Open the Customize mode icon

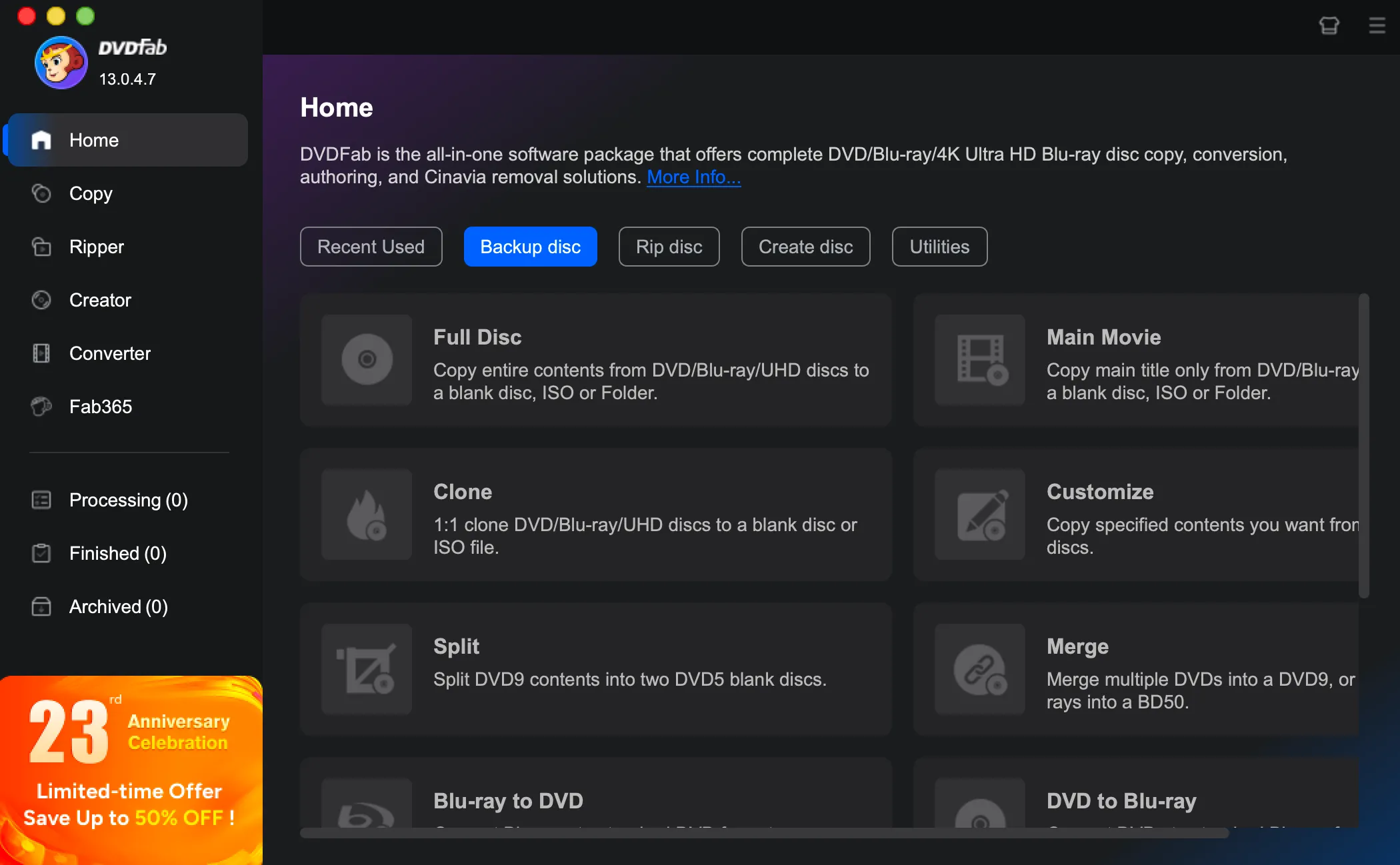tap(980, 514)
